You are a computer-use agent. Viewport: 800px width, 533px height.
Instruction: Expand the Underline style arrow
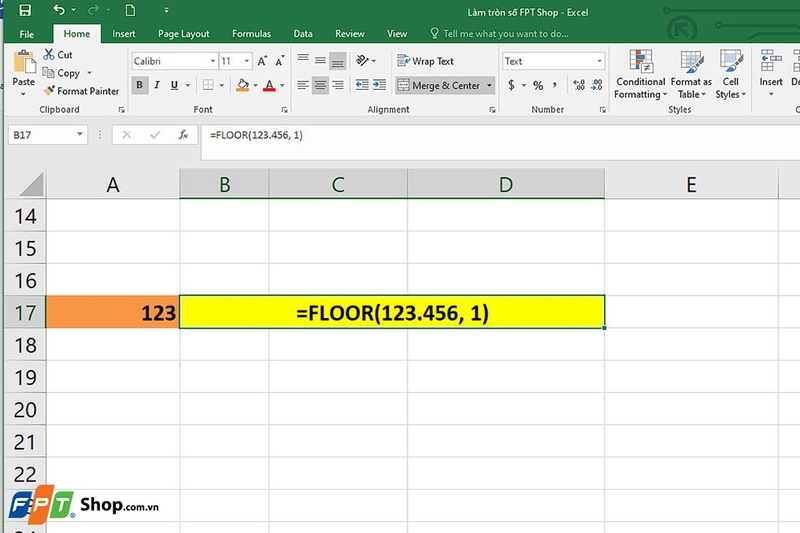[188, 85]
